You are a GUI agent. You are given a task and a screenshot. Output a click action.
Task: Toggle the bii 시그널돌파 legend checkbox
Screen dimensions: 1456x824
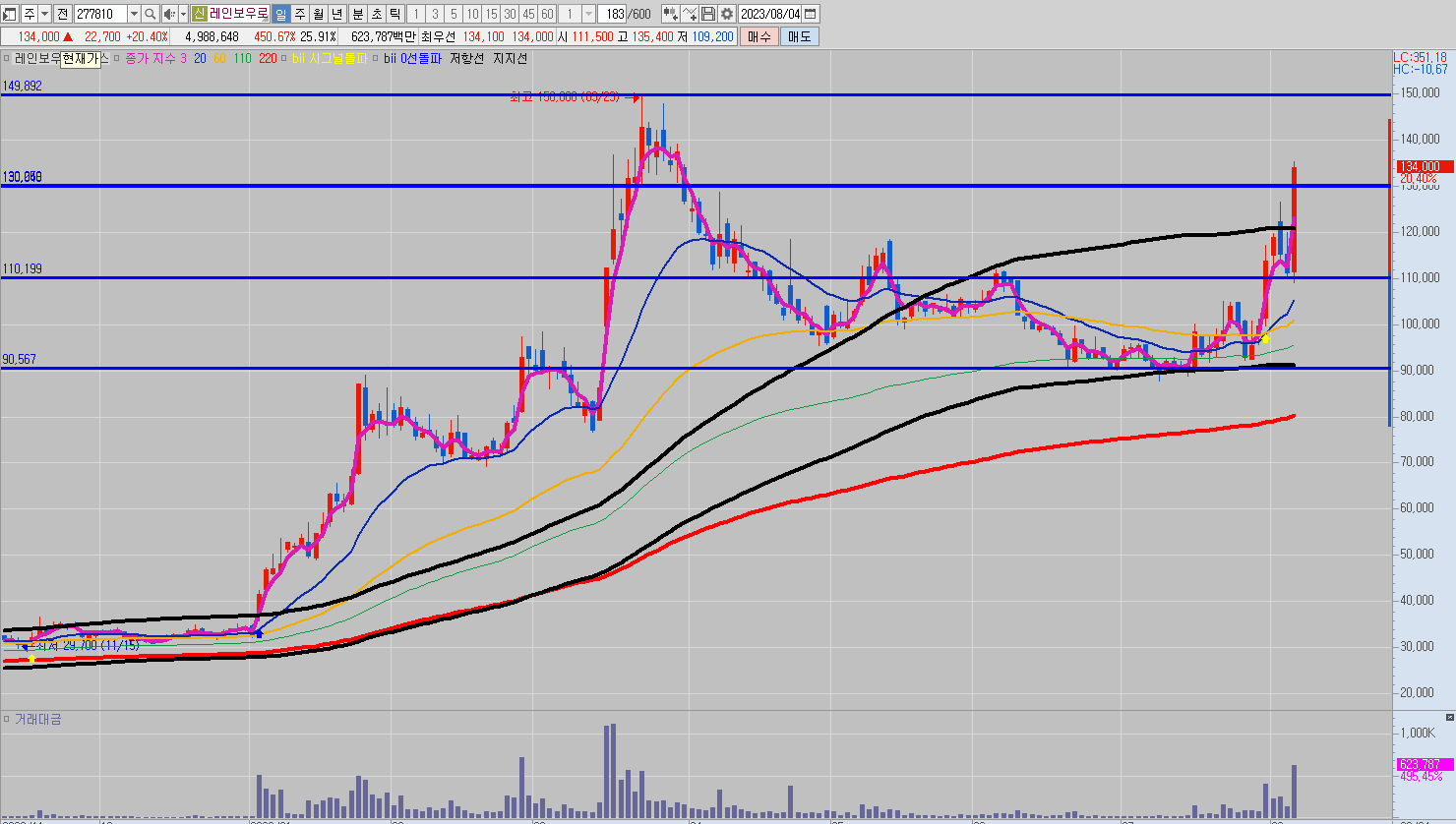[284, 58]
